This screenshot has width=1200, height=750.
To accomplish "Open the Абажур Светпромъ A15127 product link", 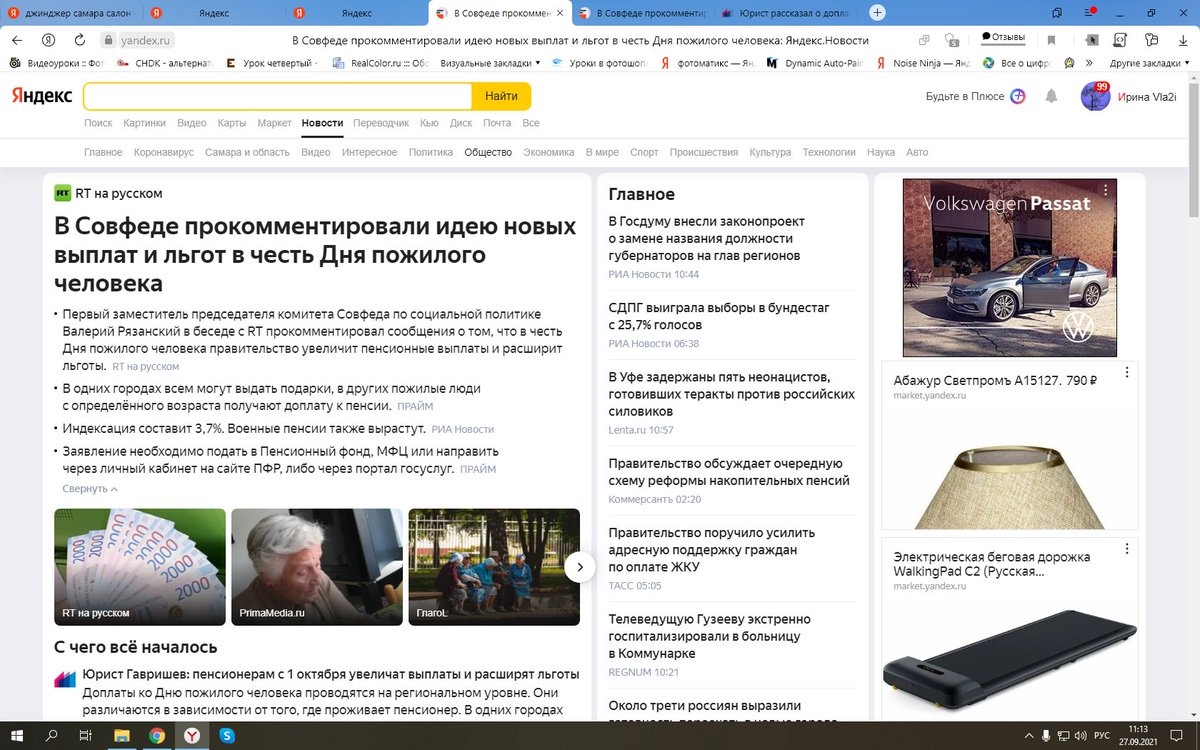I will click(x=996, y=380).
